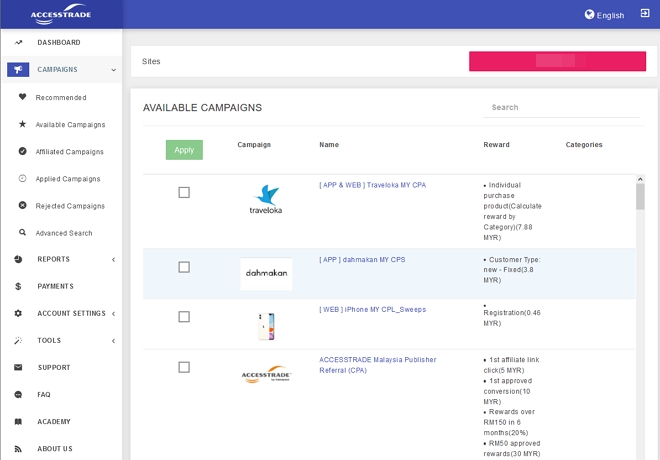Expand the Account Settings menu arrow
Viewport: 660px width, 460px height.
pos(114,314)
